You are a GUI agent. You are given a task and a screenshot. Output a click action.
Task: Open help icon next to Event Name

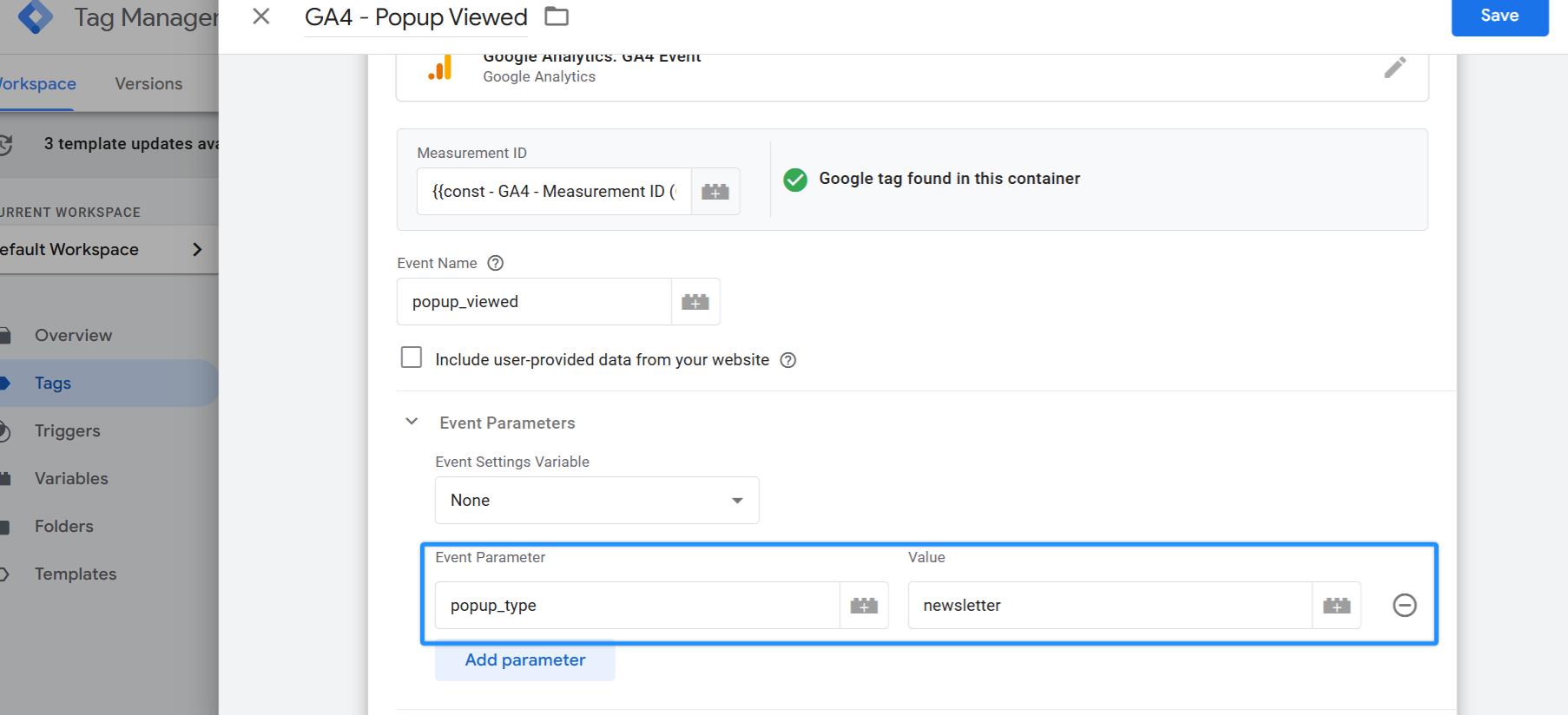point(496,263)
